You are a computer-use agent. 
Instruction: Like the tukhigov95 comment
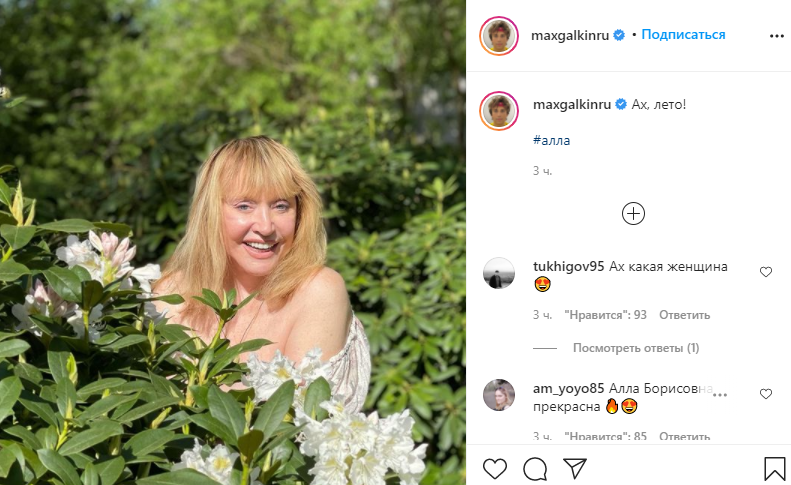[766, 271]
